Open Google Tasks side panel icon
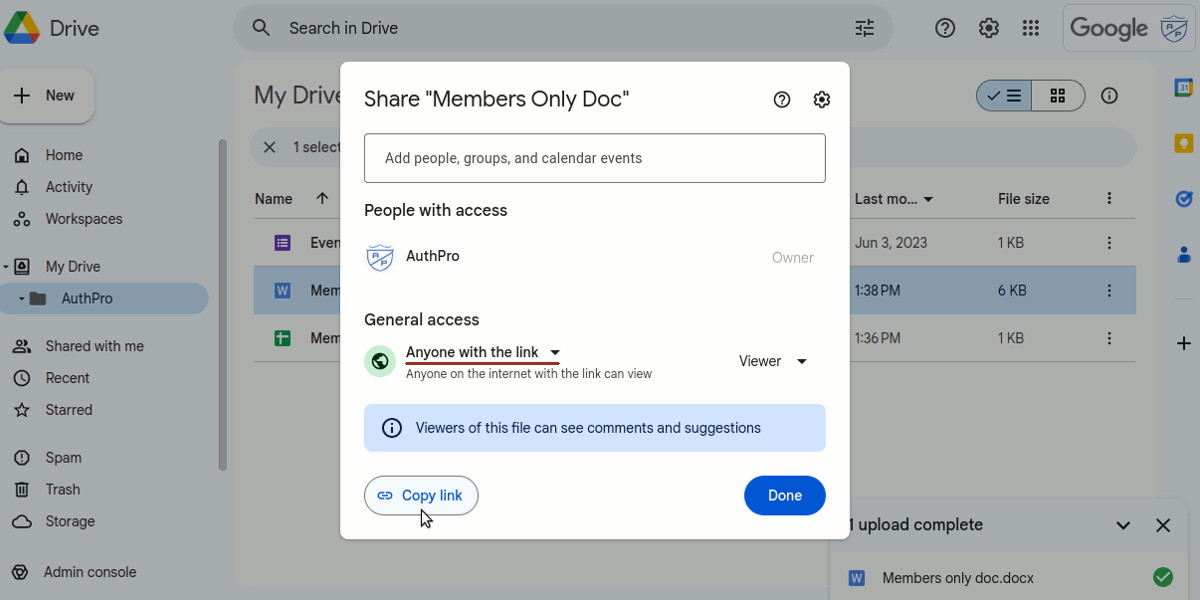Screen dimensions: 1200x600 [x=1183, y=199]
